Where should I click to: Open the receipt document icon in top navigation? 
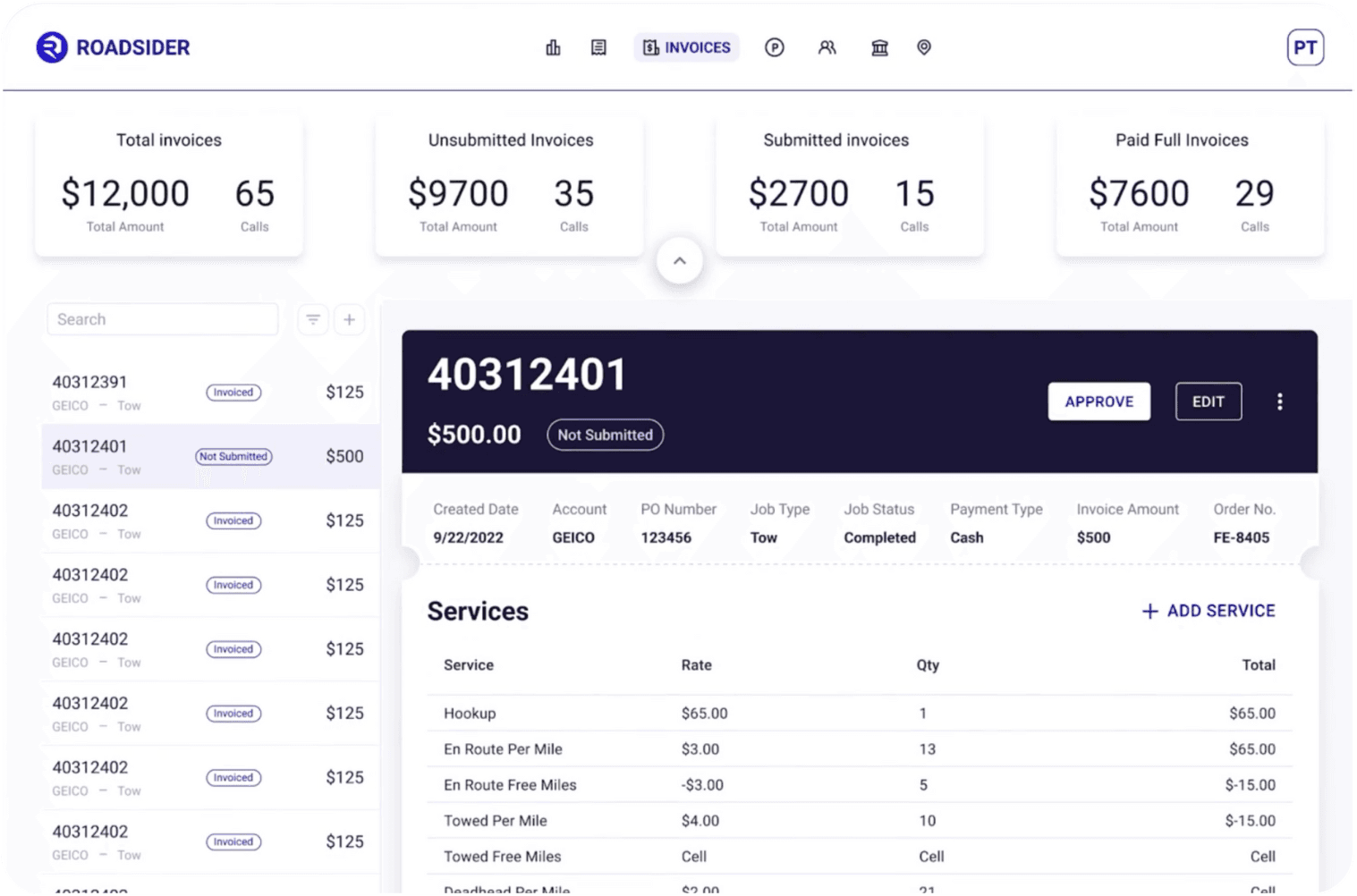pos(598,47)
